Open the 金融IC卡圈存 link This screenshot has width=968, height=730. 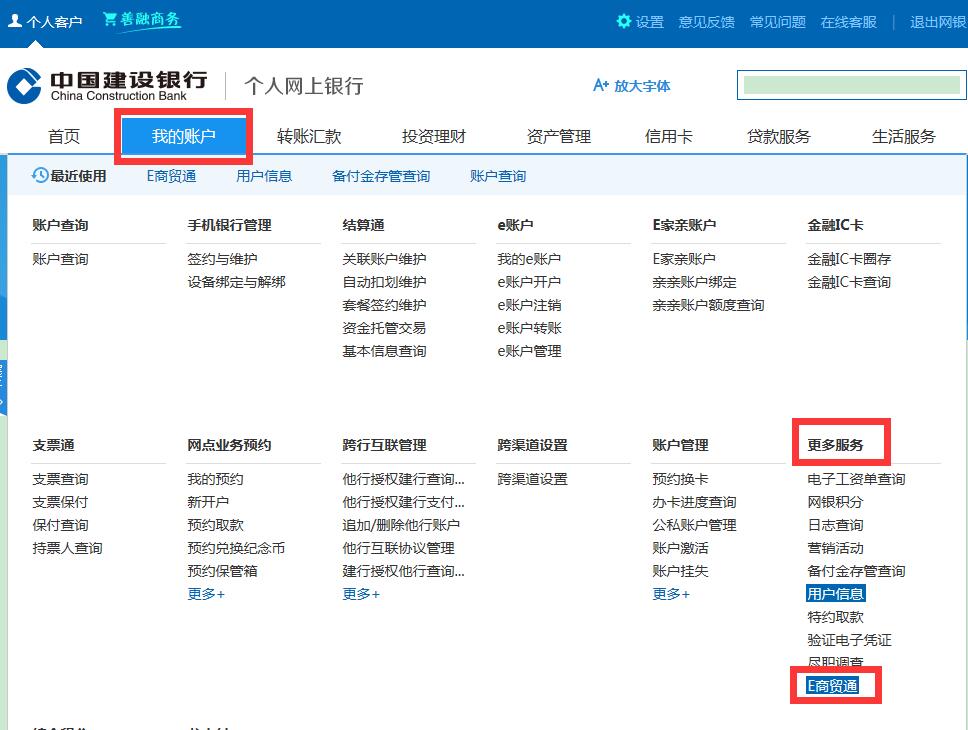[x=849, y=259]
